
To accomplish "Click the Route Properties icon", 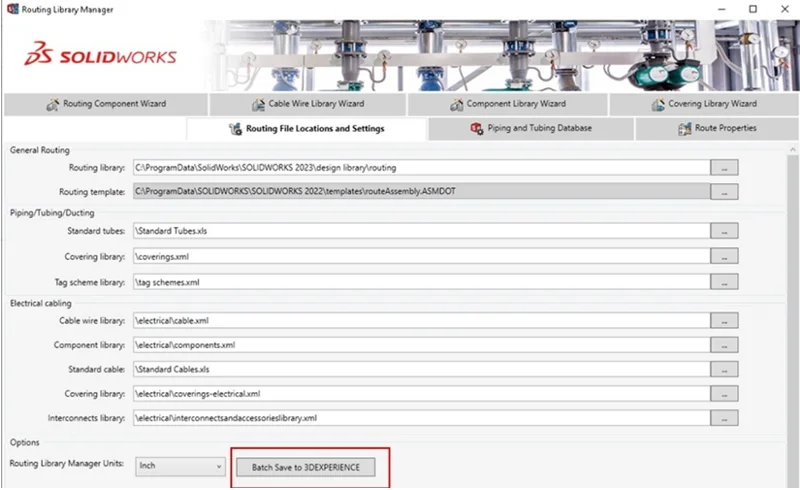I will pyautogui.click(x=684, y=129).
